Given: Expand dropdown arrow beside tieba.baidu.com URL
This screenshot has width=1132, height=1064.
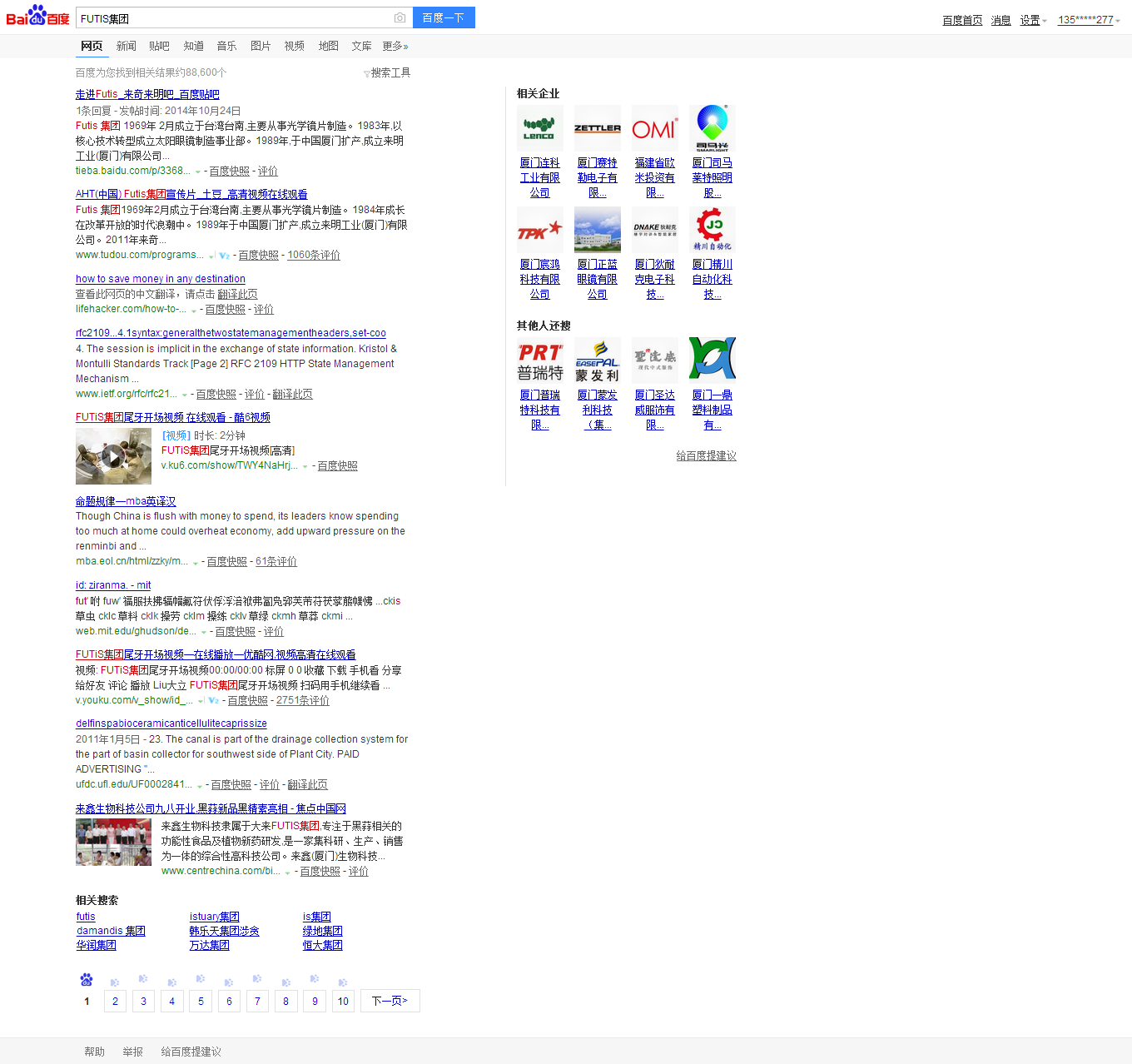Looking at the screenshot, I should click(x=198, y=172).
